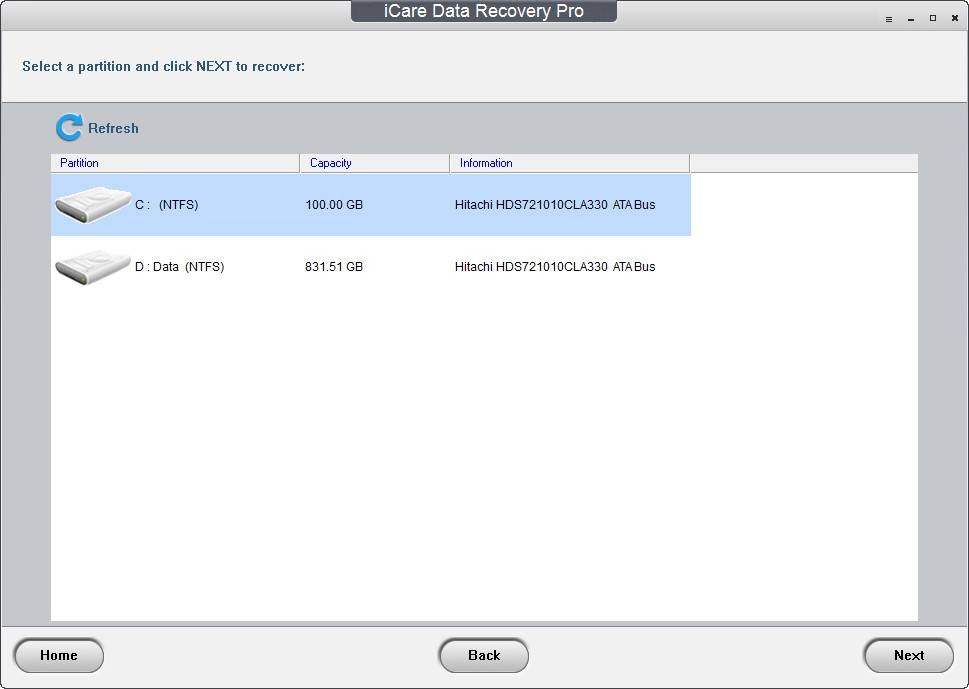Click the Back button
This screenshot has width=969, height=689.
click(484, 655)
